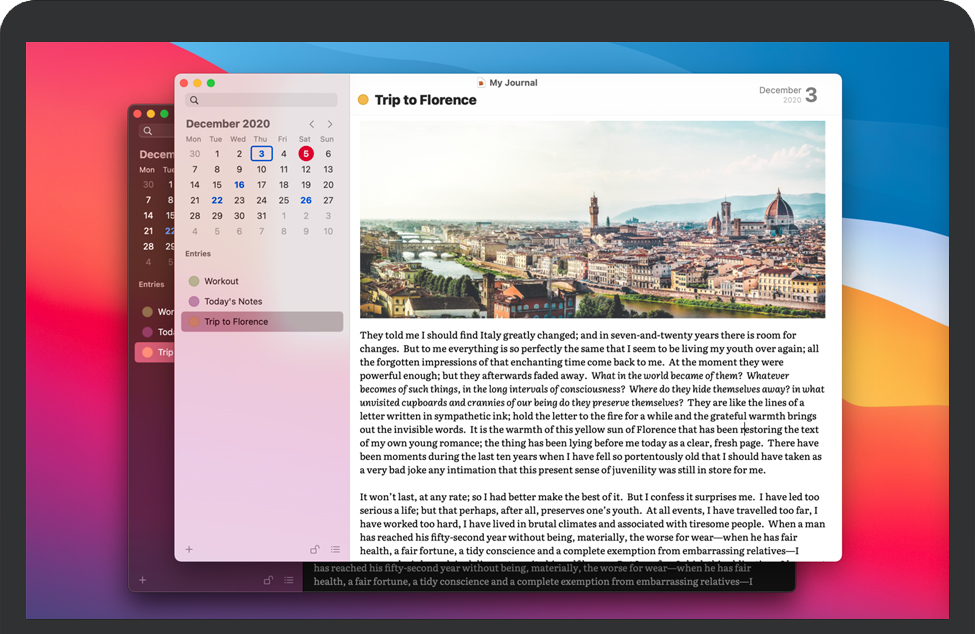Pick December 16 in the calendar

click(x=239, y=185)
